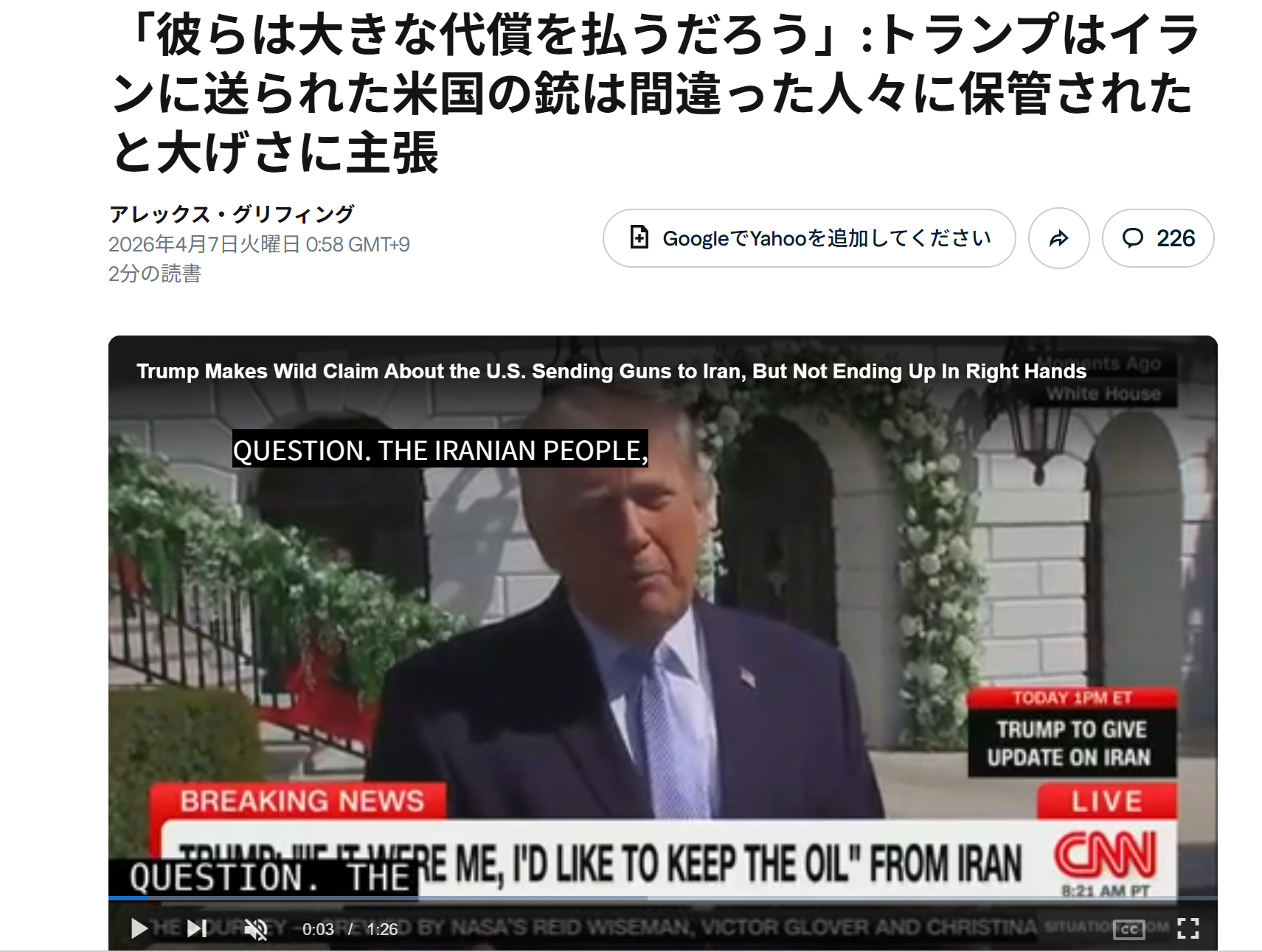This screenshot has width=1262, height=952.
Task: Click the CNN logo in the video
Action: pos(1104,855)
